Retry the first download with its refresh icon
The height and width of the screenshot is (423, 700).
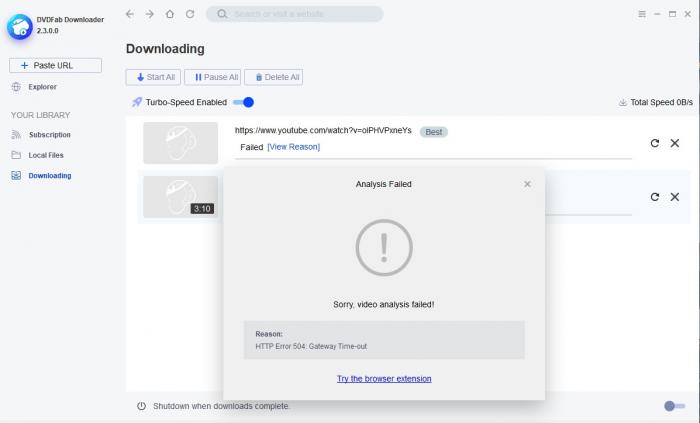(654, 143)
